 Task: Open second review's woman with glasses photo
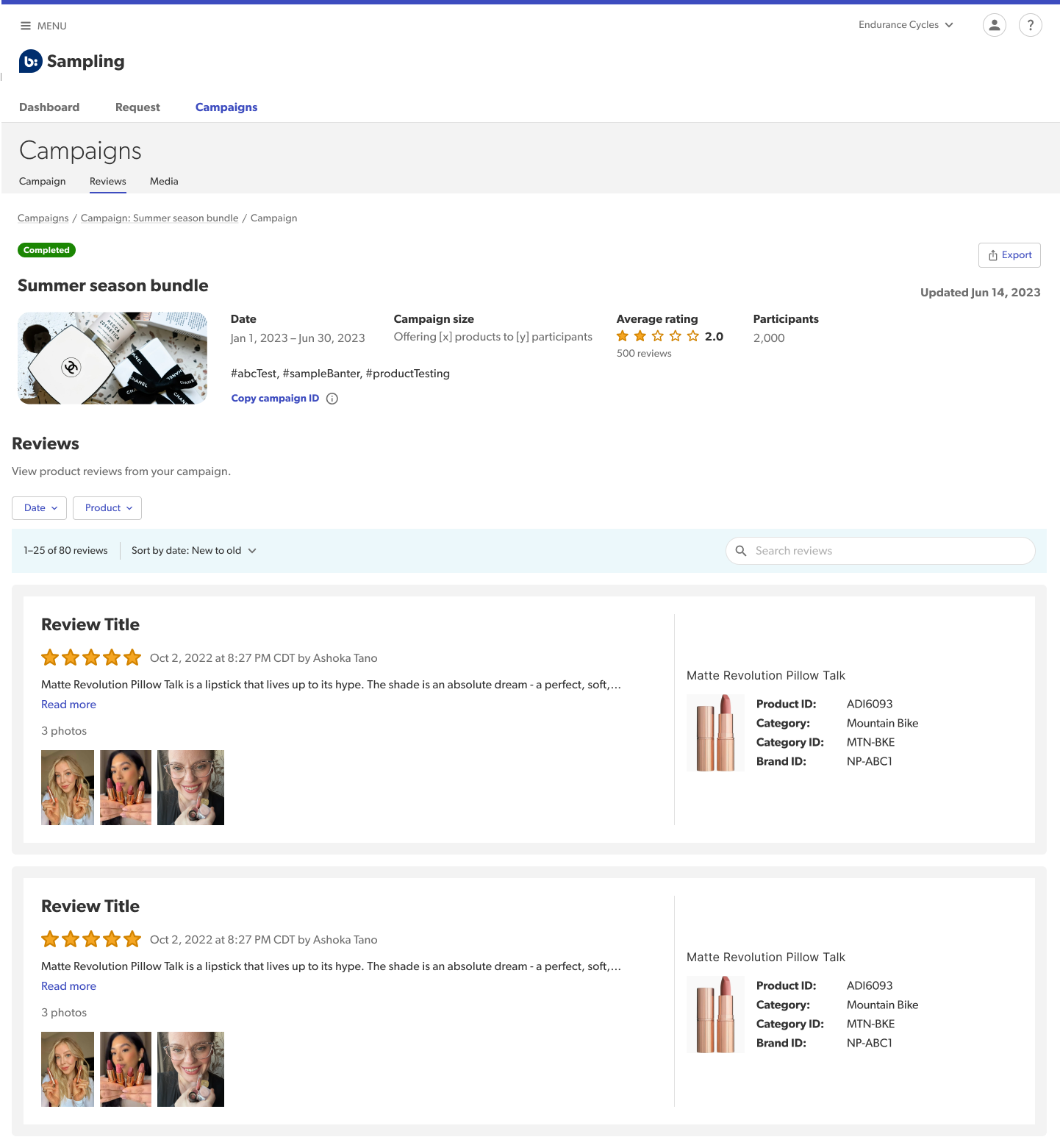(190, 1069)
